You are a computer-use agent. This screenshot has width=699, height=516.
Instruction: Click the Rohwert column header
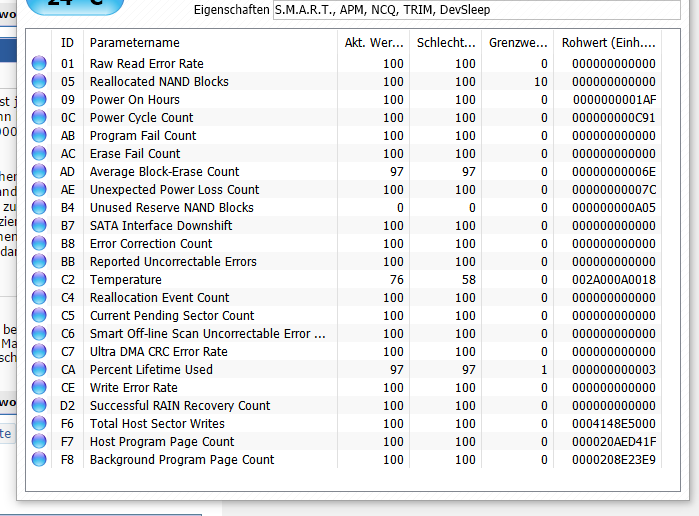(608, 43)
